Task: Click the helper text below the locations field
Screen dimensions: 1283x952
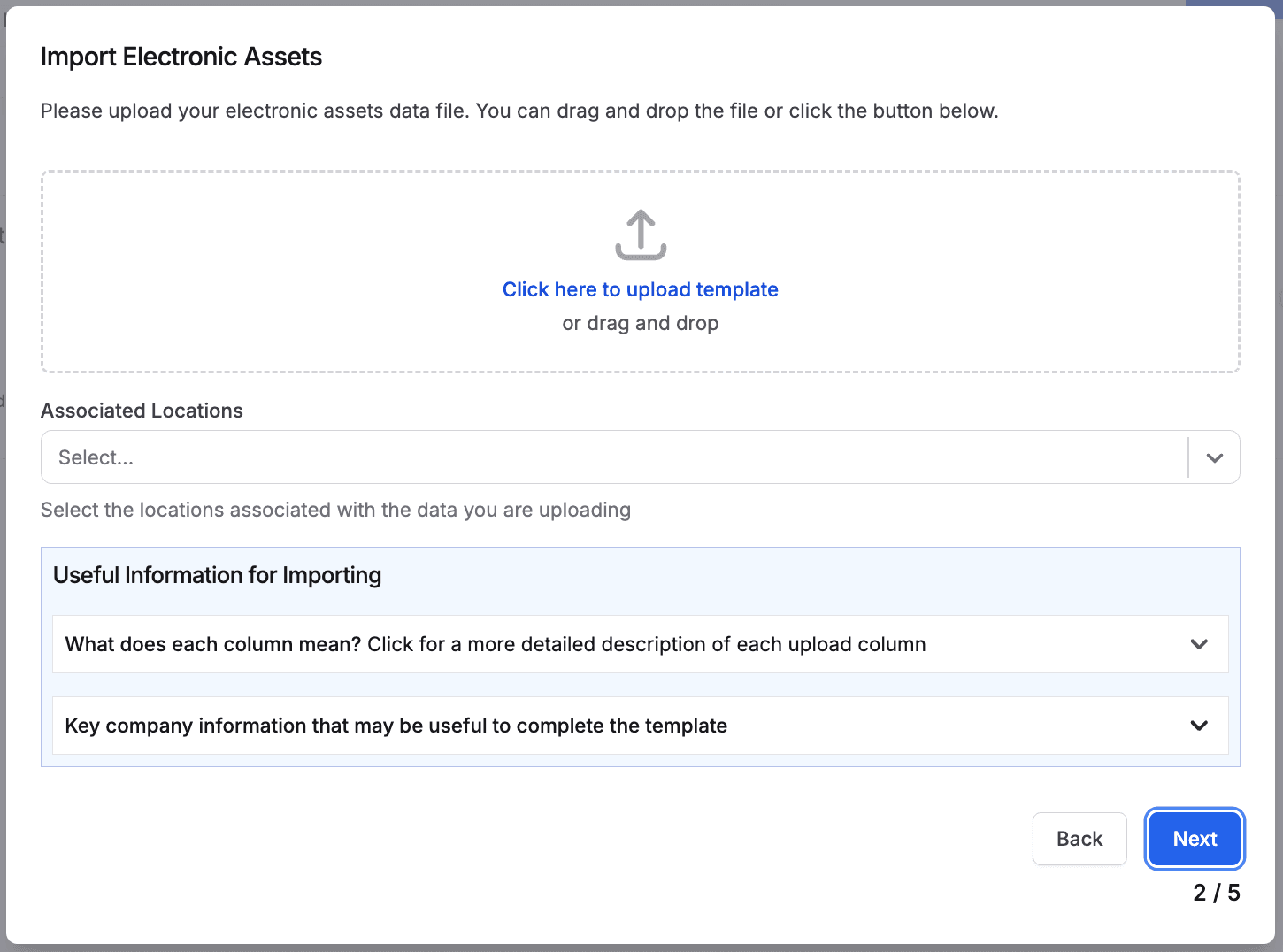Action: coord(335,510)
